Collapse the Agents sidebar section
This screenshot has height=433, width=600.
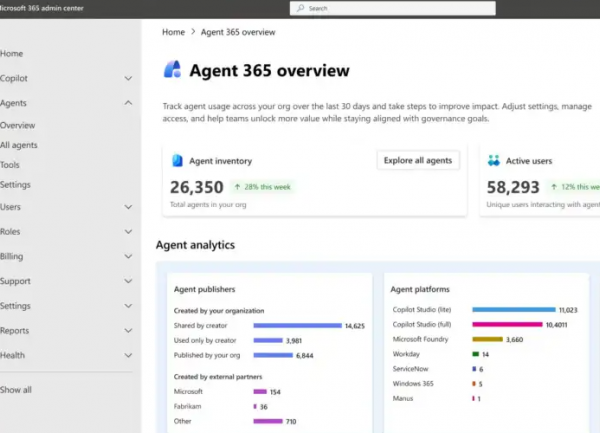click(128, 103)
